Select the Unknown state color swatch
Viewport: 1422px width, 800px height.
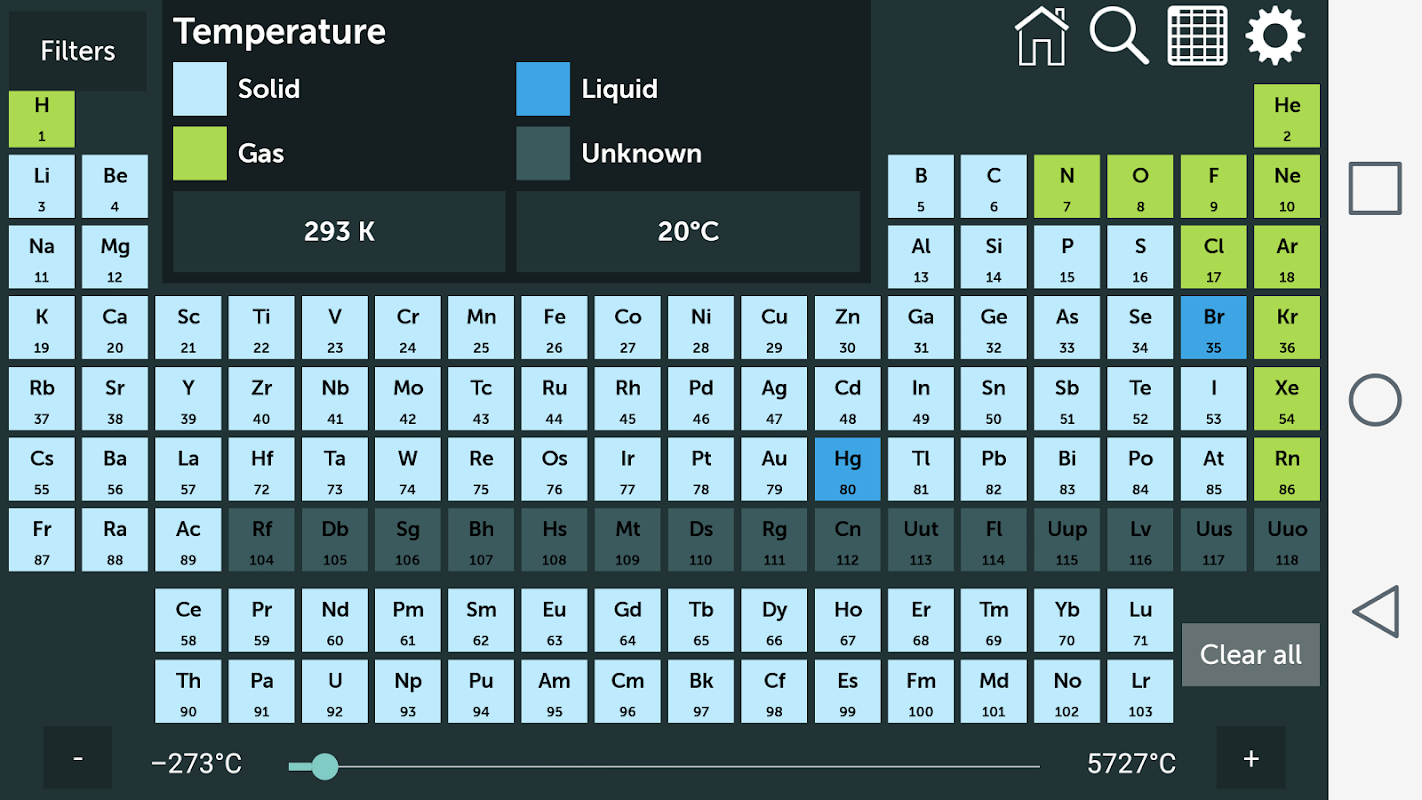[x=543, y=153]
